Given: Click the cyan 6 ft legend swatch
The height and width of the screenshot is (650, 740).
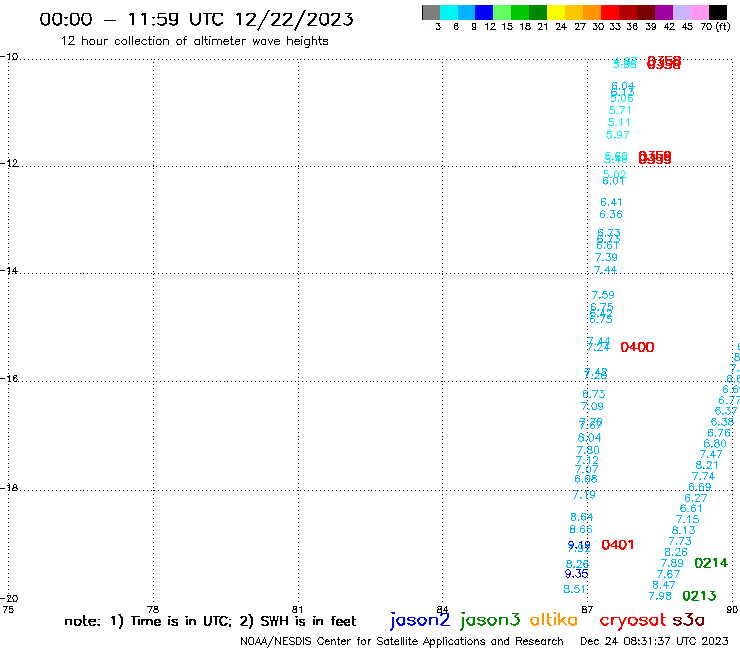Looking at the screenshot, I should (x=449, y=12).
